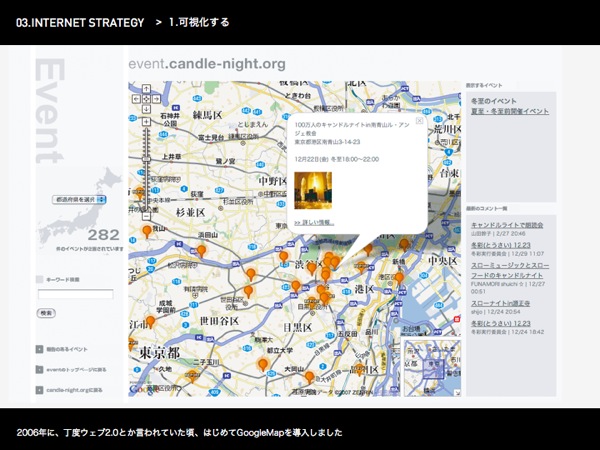Click the orange marker beside 大岡山 label
The image size is (600, 450).
coord(309,377)
